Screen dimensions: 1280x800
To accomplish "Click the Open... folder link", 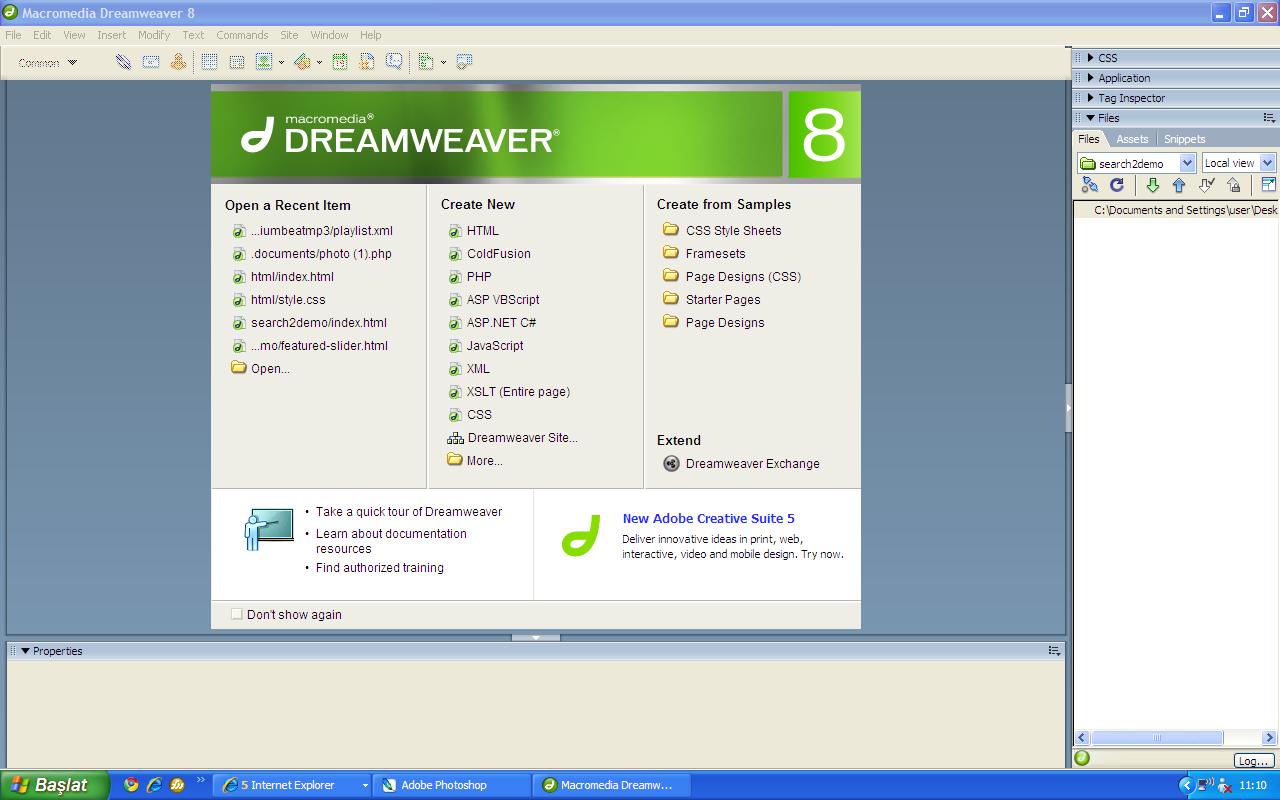I will [x=270, y=369].
